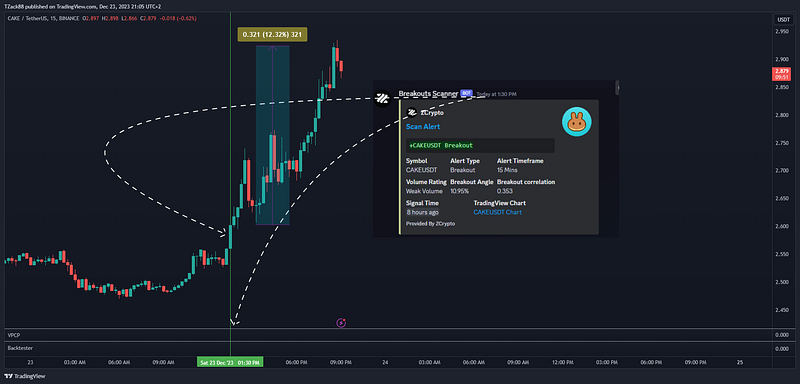Click the red 2.879 current price label

pos(782,73)
